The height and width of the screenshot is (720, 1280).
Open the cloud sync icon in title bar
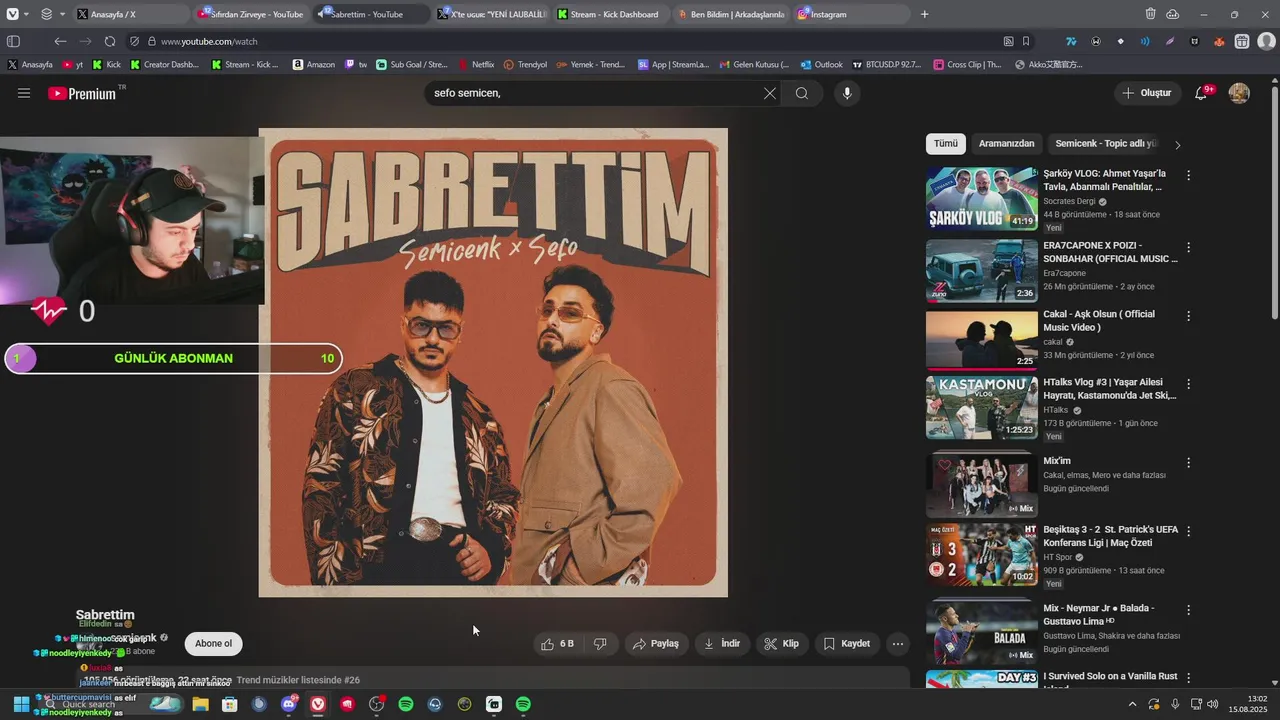pos(1172,14)
